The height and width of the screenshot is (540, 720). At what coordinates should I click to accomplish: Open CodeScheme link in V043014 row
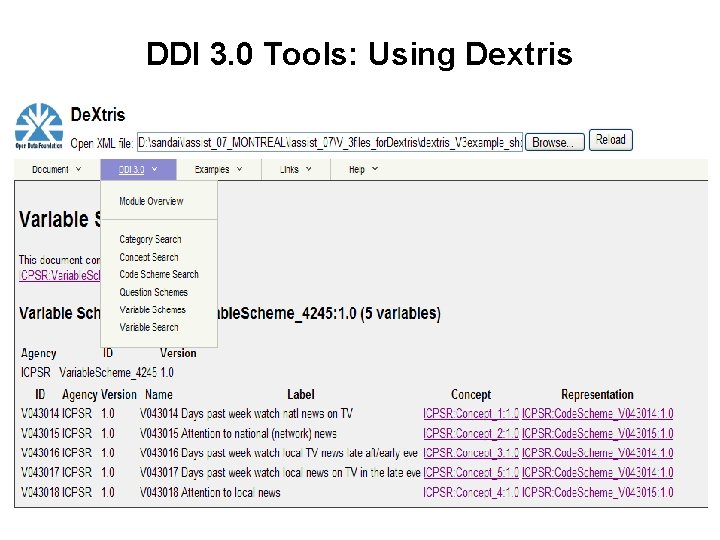point(597,414)
